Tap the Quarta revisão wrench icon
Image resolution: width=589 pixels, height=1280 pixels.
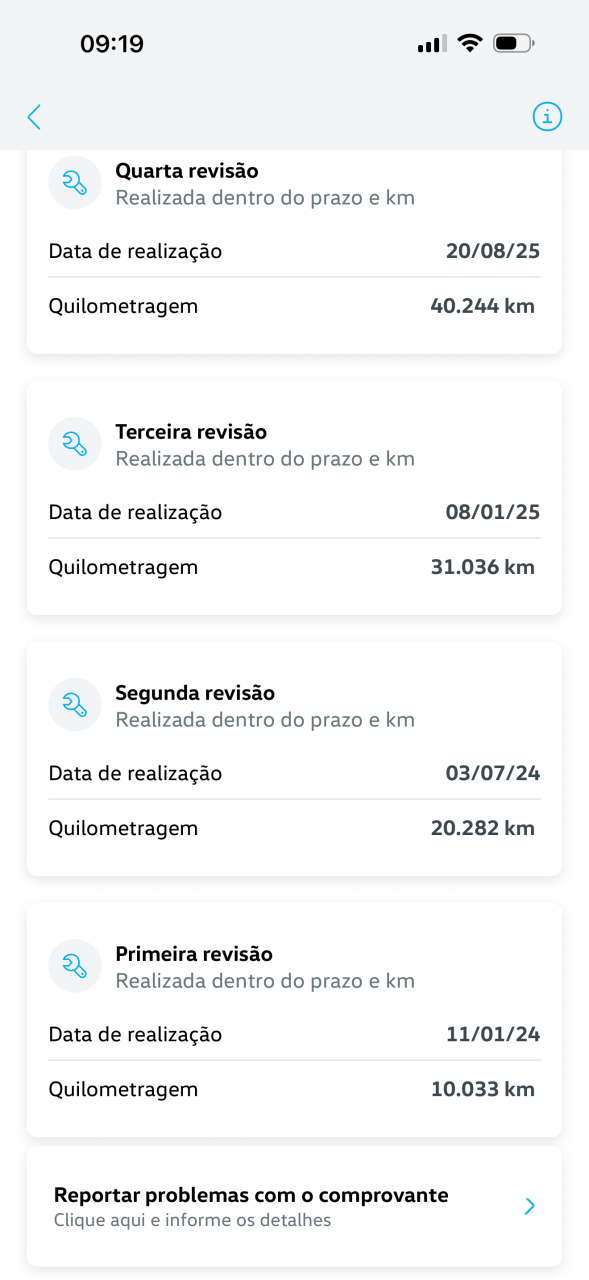(75, 183)
